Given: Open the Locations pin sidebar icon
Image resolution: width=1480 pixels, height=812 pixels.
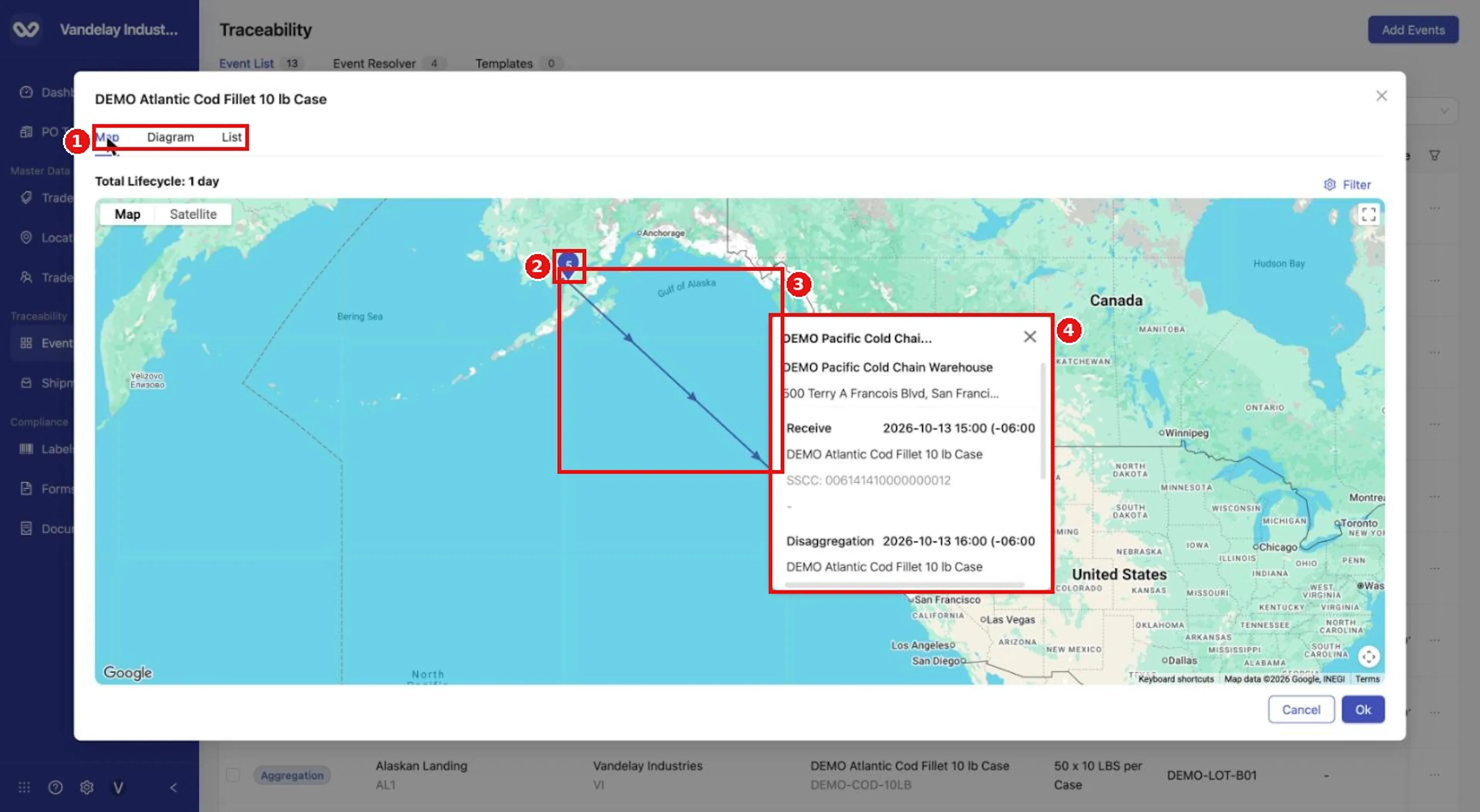Looking at the screenshot, I should click(26, 237).
